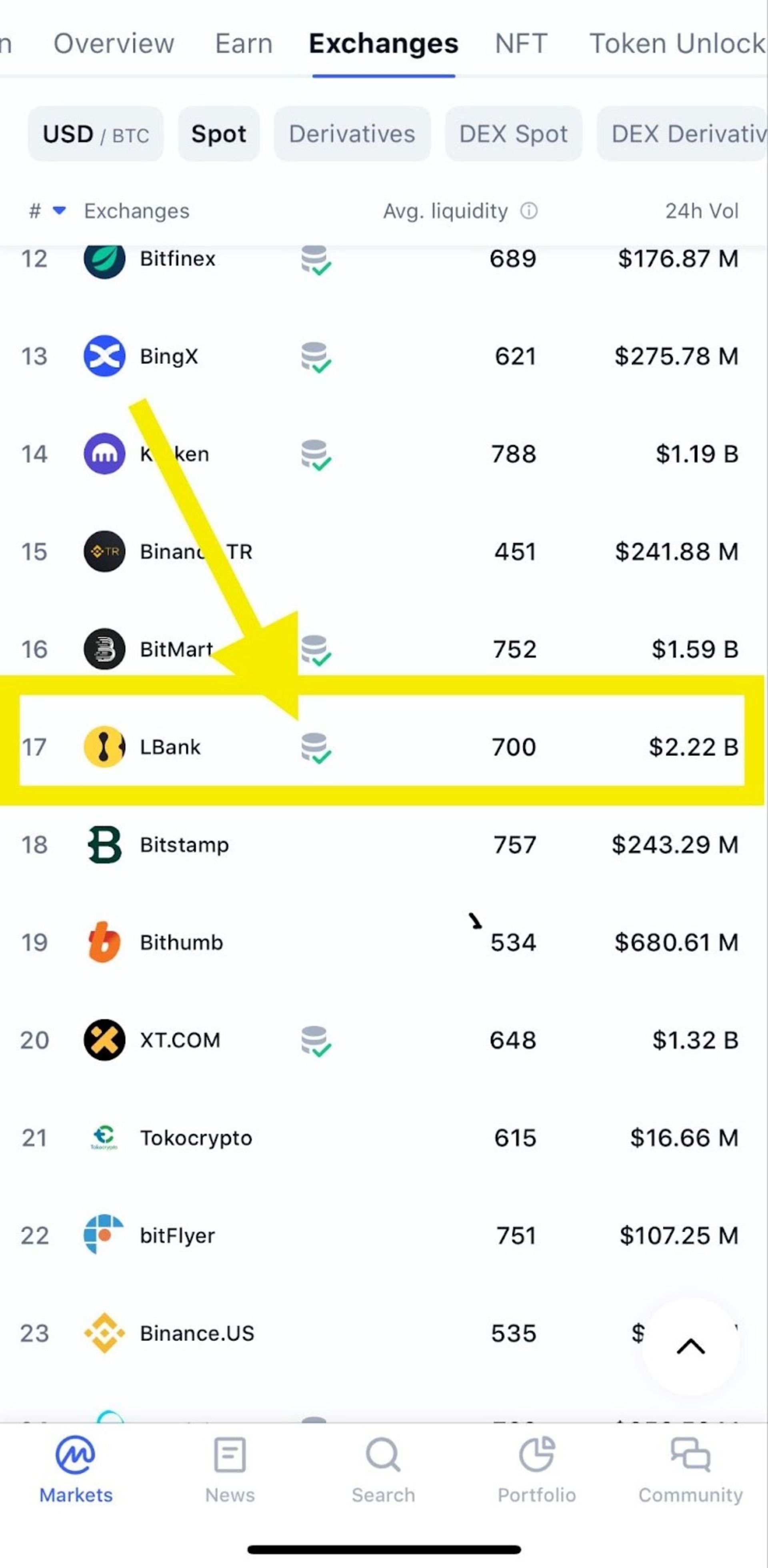Open the Markets tab icon
Image resolution: width=768 pixels, height=1568 pixels.
click(x=76, y=1456)
